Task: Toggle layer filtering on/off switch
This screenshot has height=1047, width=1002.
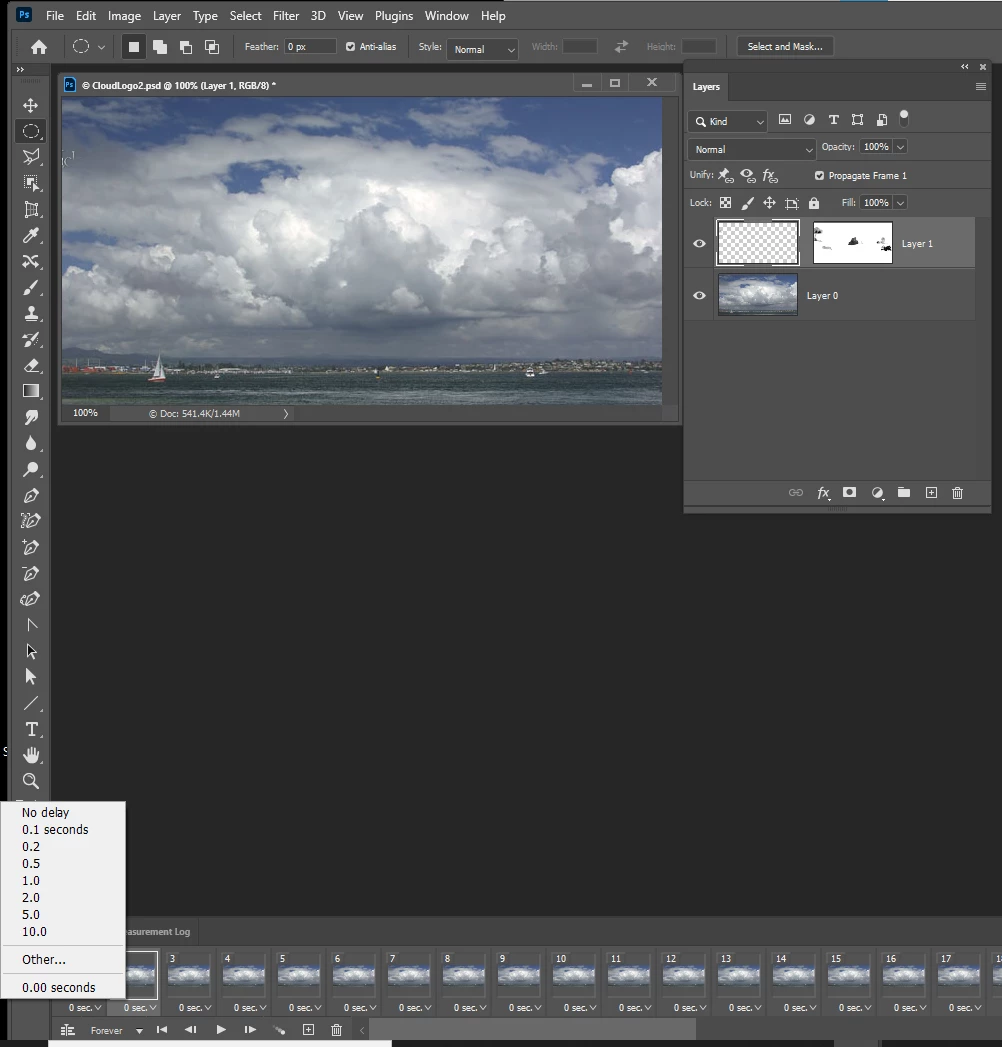Action: (904, 119)
